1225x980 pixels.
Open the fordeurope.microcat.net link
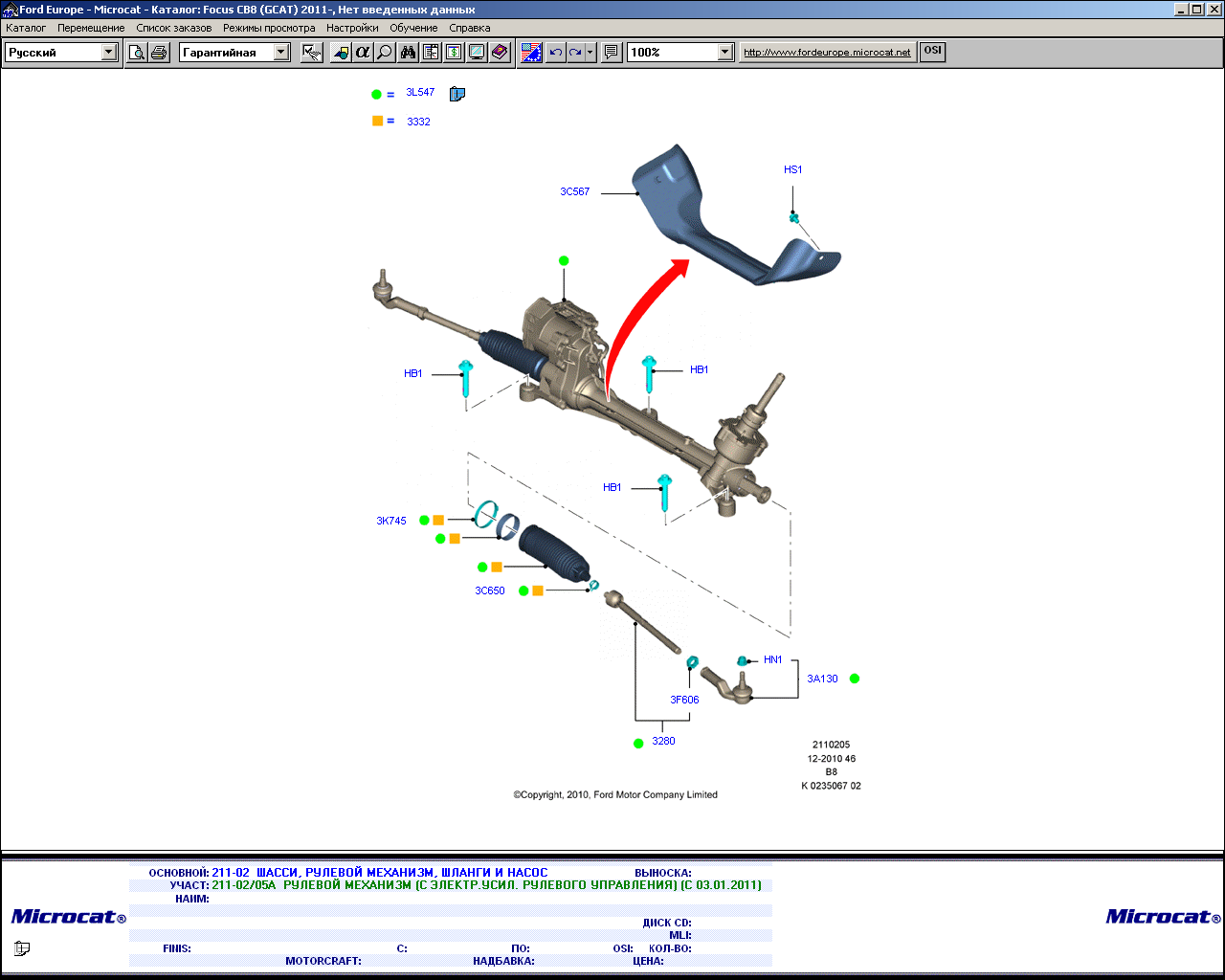[x=827, y=53]
